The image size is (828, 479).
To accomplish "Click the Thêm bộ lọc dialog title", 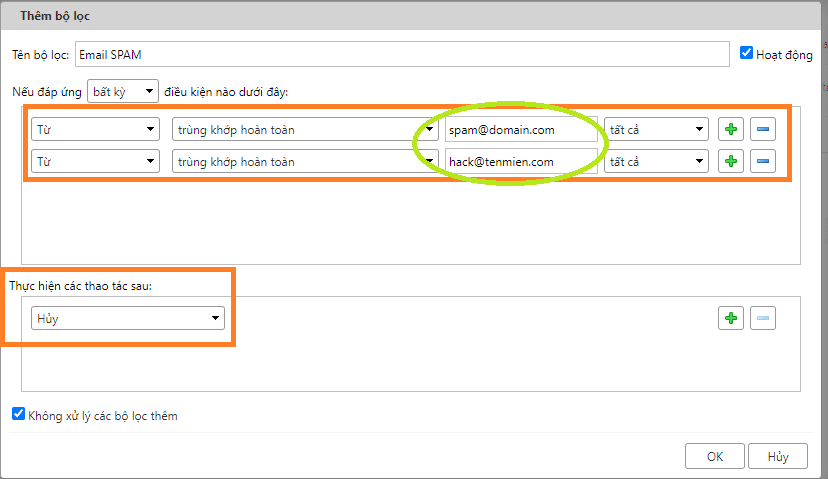I will click(55, 16).
